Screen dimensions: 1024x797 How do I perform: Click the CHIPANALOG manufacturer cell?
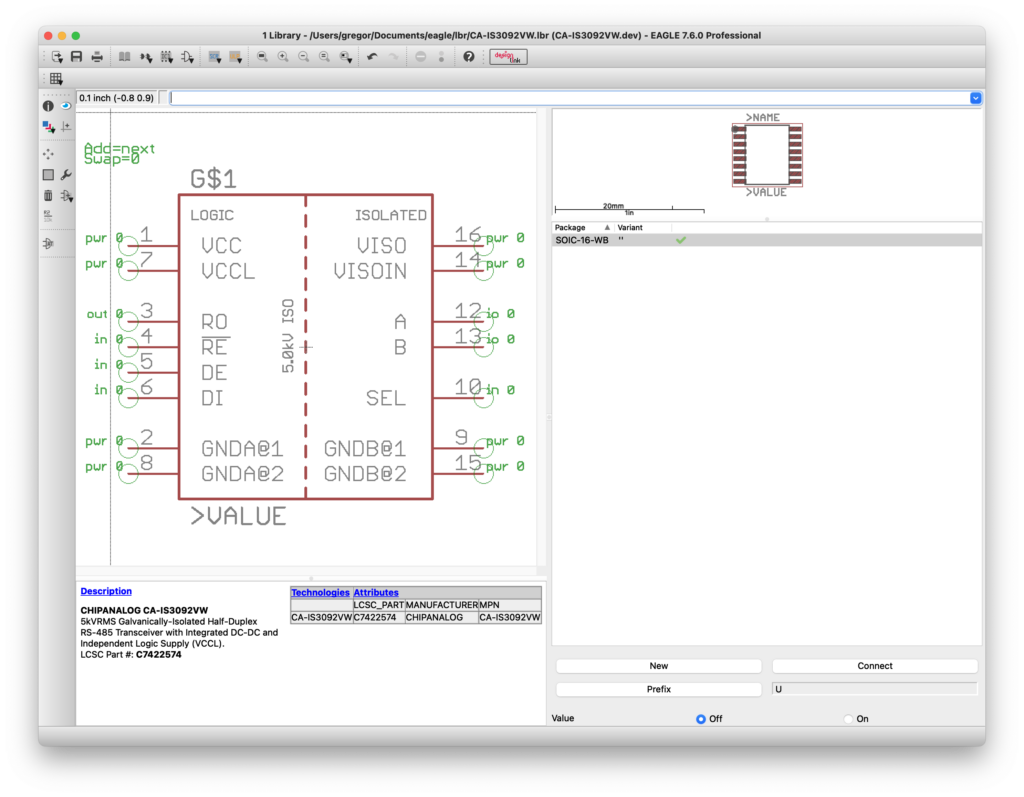click(x=441, y=617)
